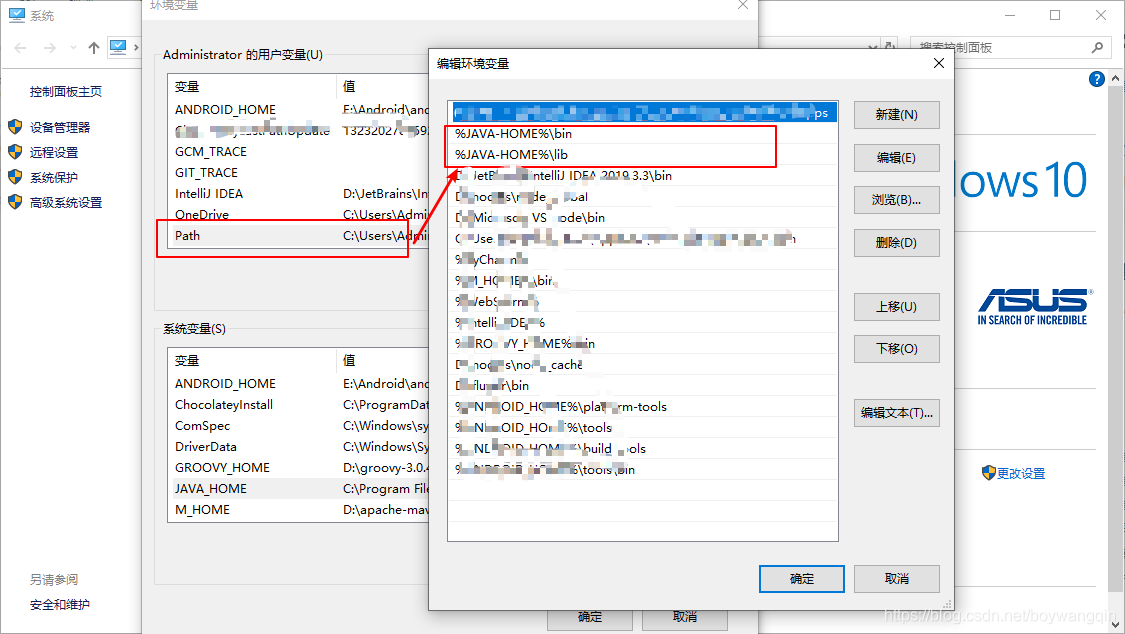The height and width of the screenshot is (634, 1125).
Task: Cancel with 取消 in 编辑环境变量 dialog
Action: (896, 579)
